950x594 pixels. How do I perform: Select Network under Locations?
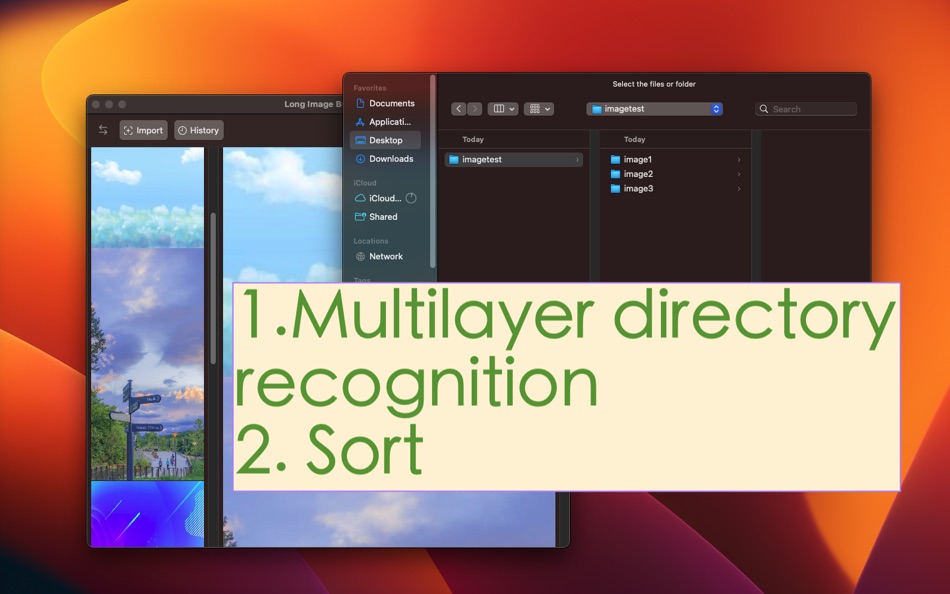click(385, 256)
